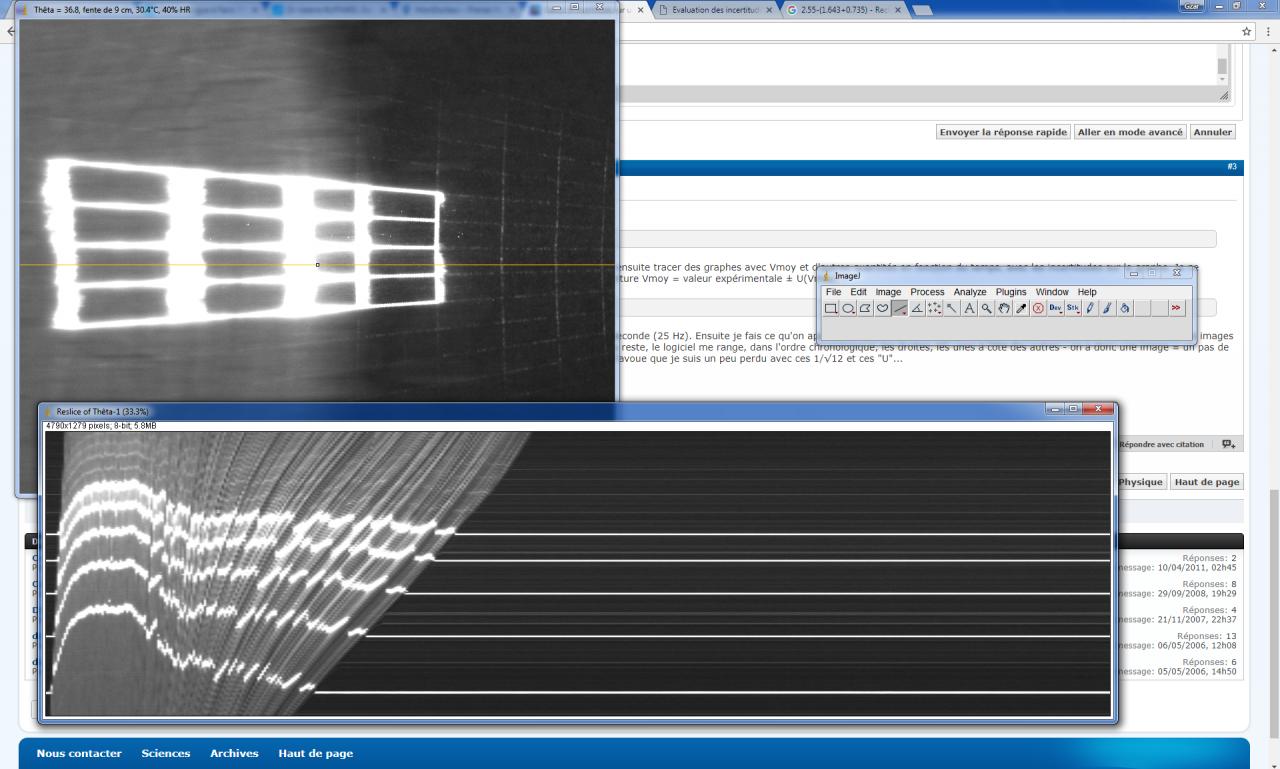This screenshot has height=769, width=1280.
Task: Open the Sciences footer link
Action: tap(166, 754)
